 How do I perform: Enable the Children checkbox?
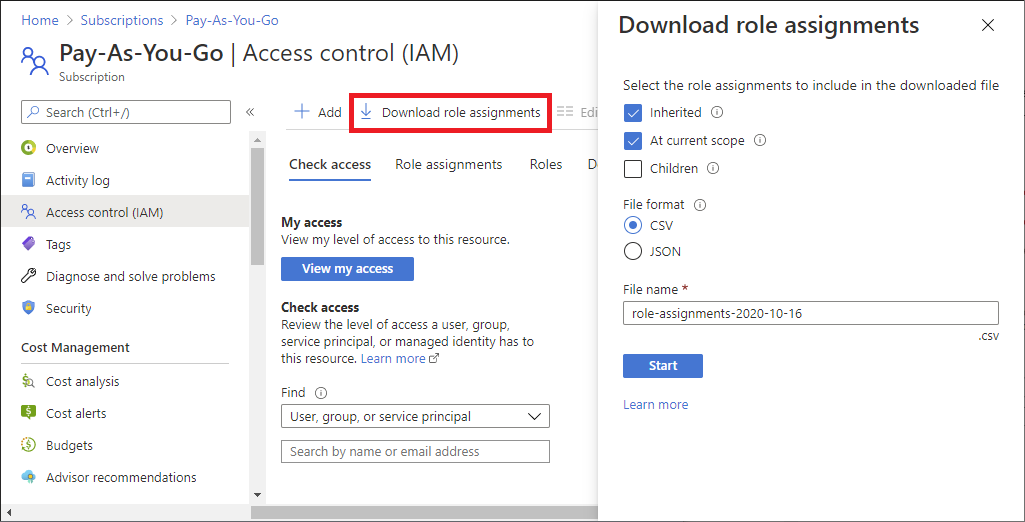(x=632, y=169)
